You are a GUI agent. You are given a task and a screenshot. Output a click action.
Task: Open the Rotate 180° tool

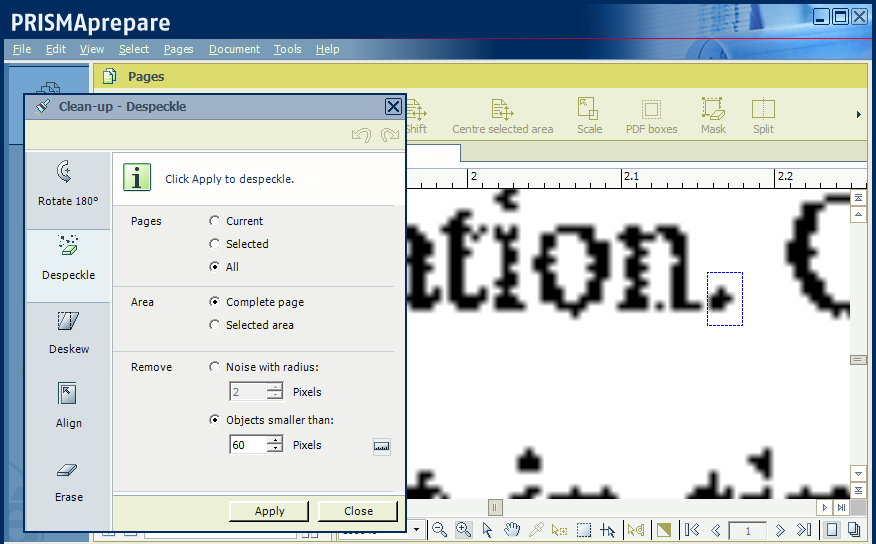68,183
